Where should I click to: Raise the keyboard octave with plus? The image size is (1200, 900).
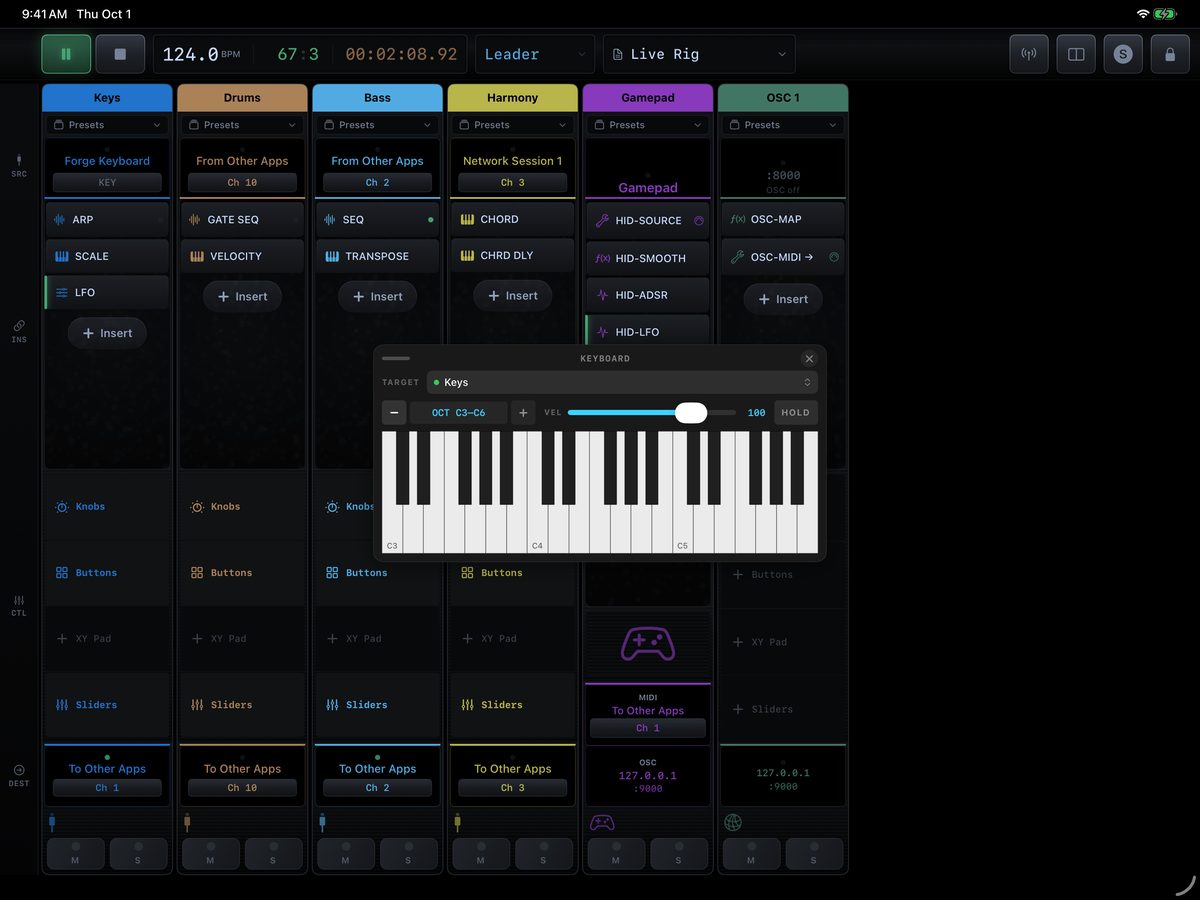click(523, 412)
